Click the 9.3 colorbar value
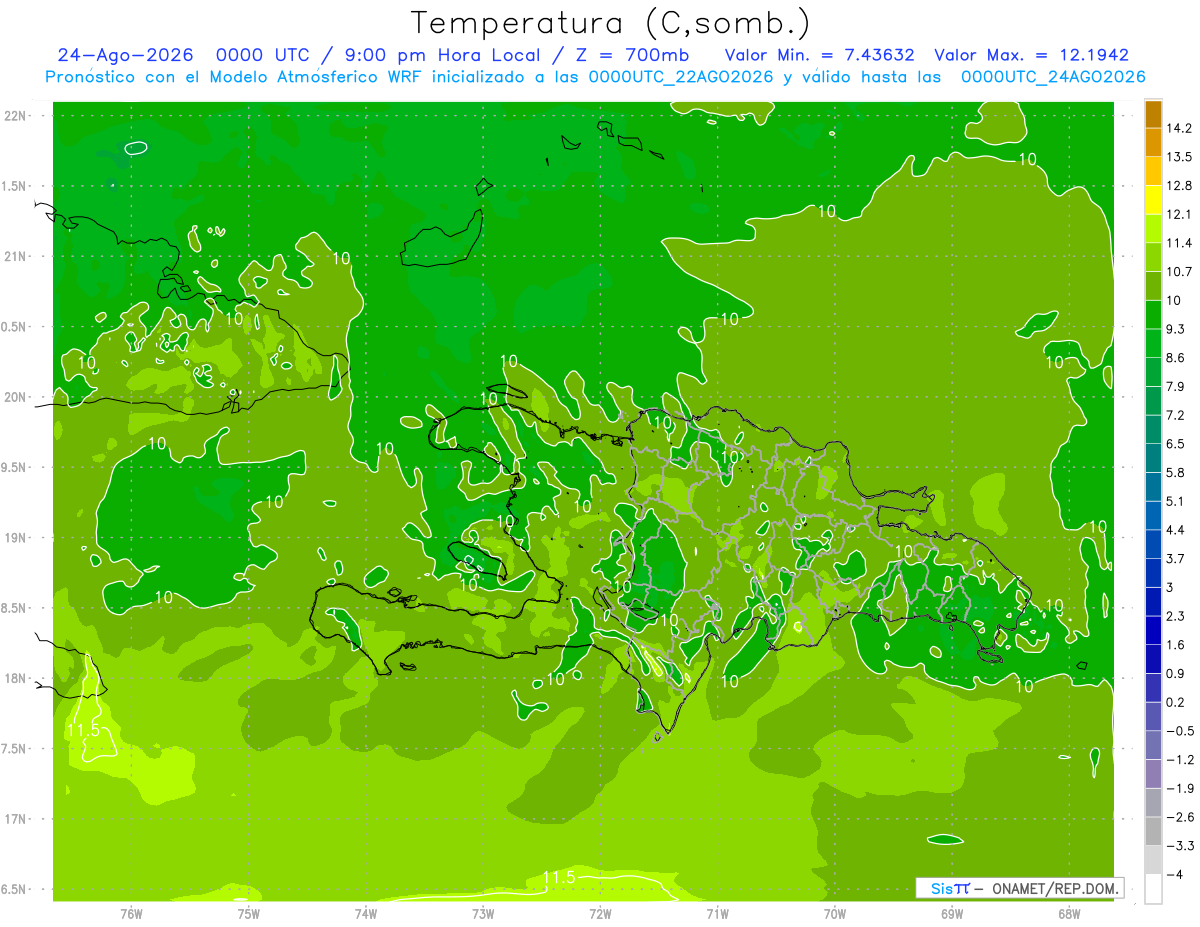This screenshot has width=1200, height=927. [x=1176, y=329]
